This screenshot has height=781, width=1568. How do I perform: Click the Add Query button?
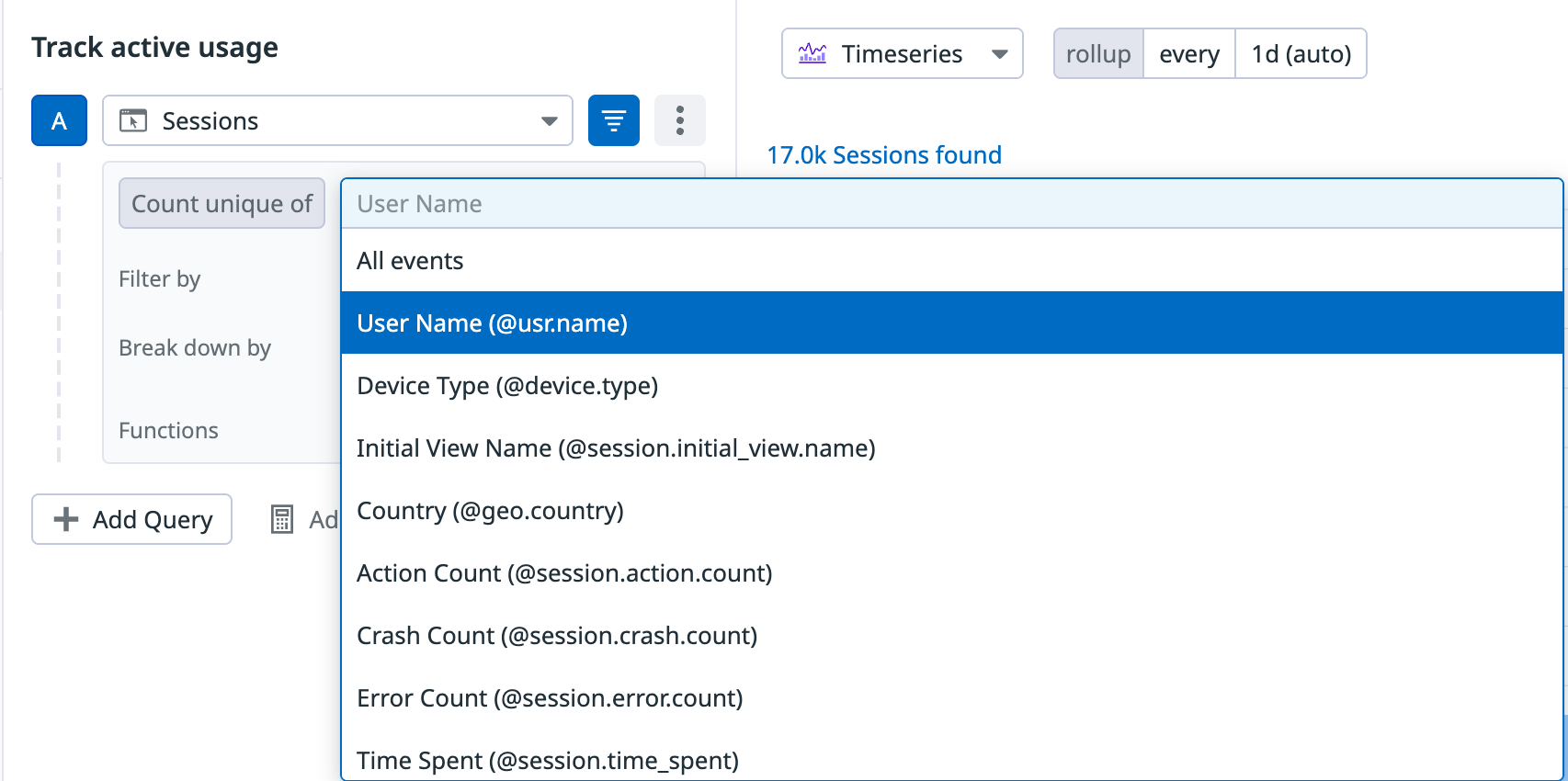pyautogui.click(x=132, y=519)
